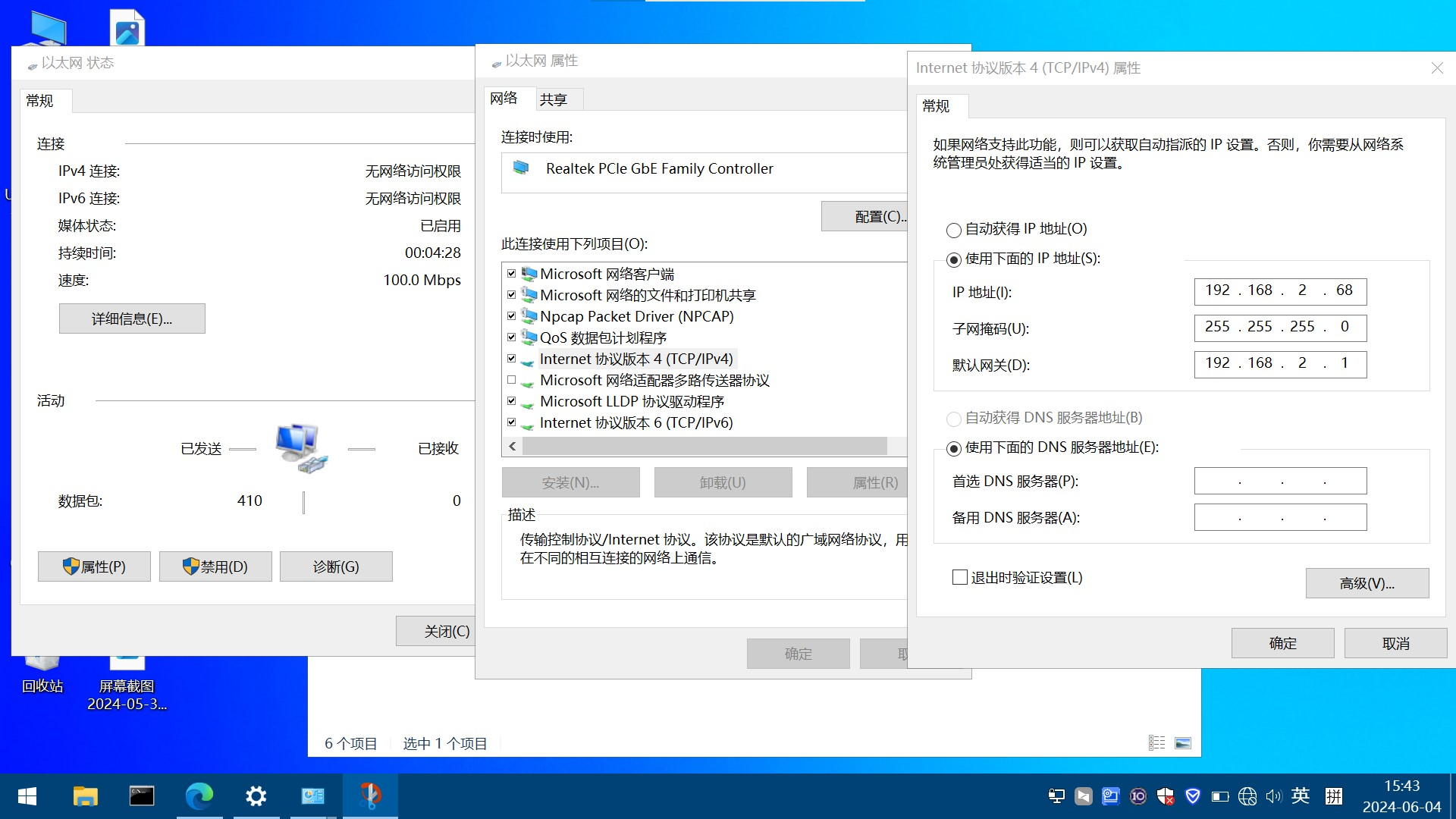Viewport: 1456px width, 819px height.
Task: Select Internet 协议版本 6 (TCP/IPv6) item
Action: [635, 422]
